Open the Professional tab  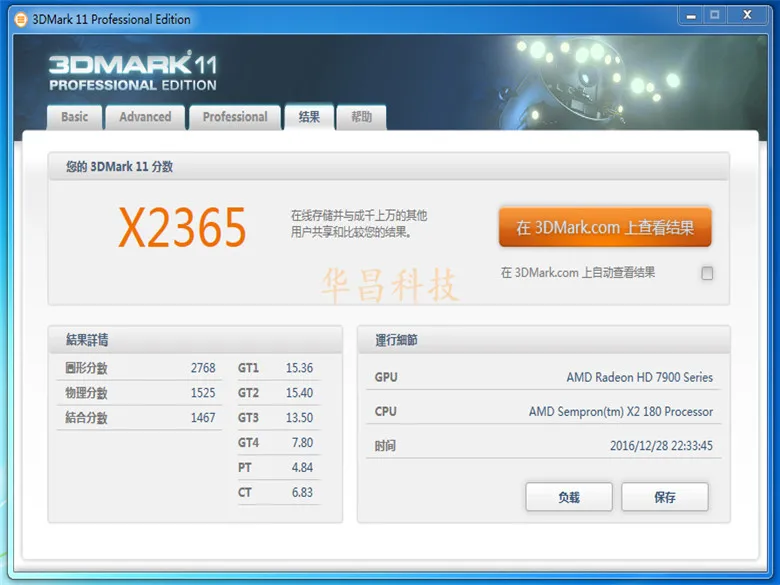tap(235, 117)
